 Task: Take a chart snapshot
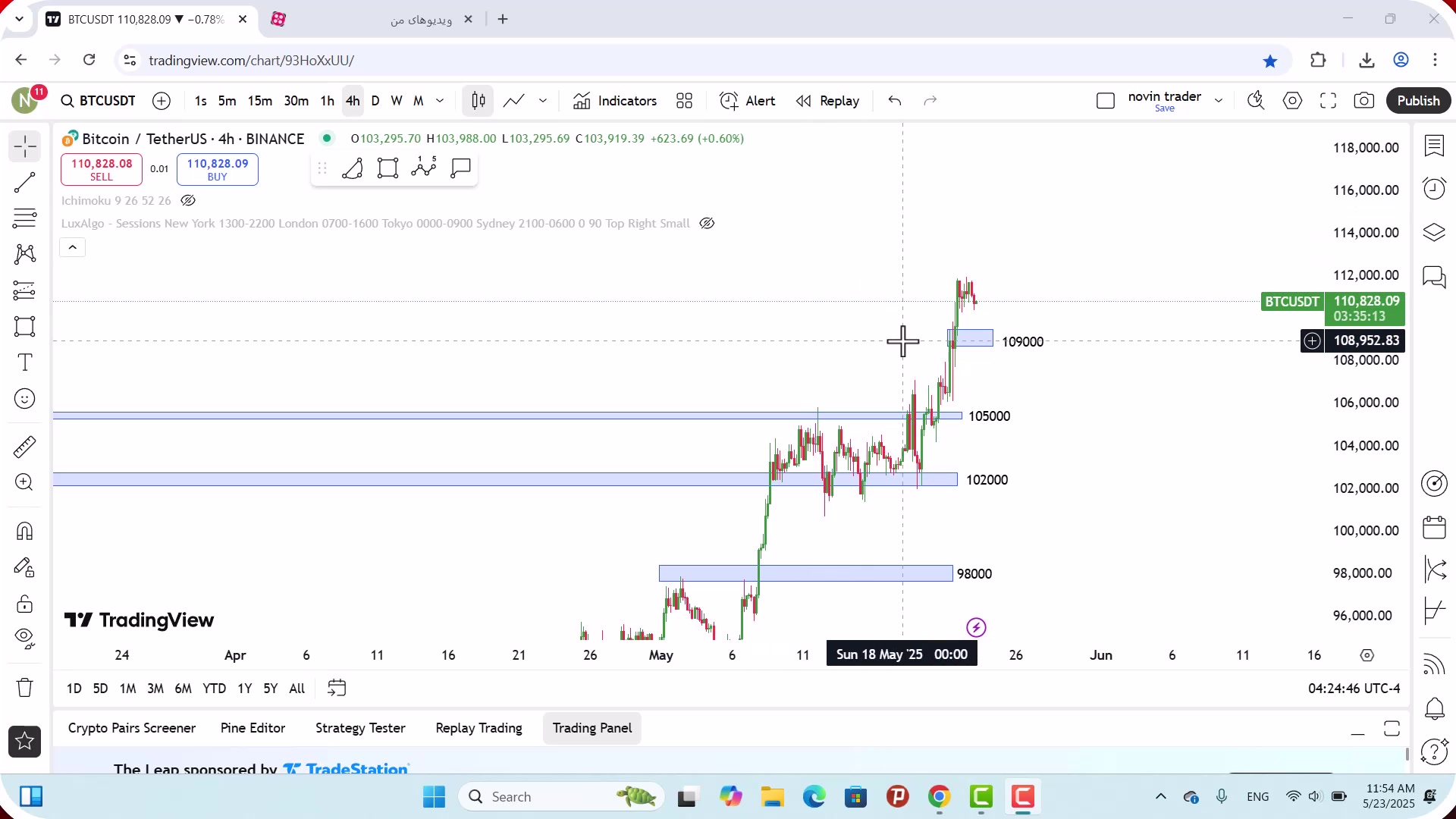coord(1364,101)
